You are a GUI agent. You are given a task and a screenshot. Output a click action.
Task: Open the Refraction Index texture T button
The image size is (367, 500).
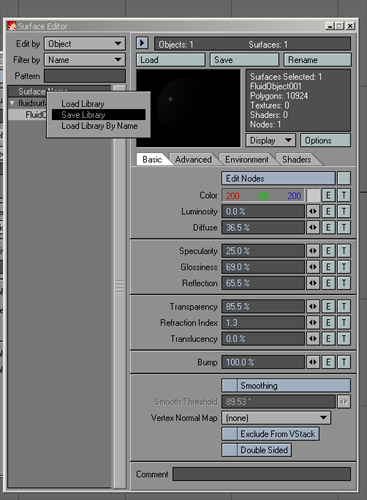tap(344, 322)
